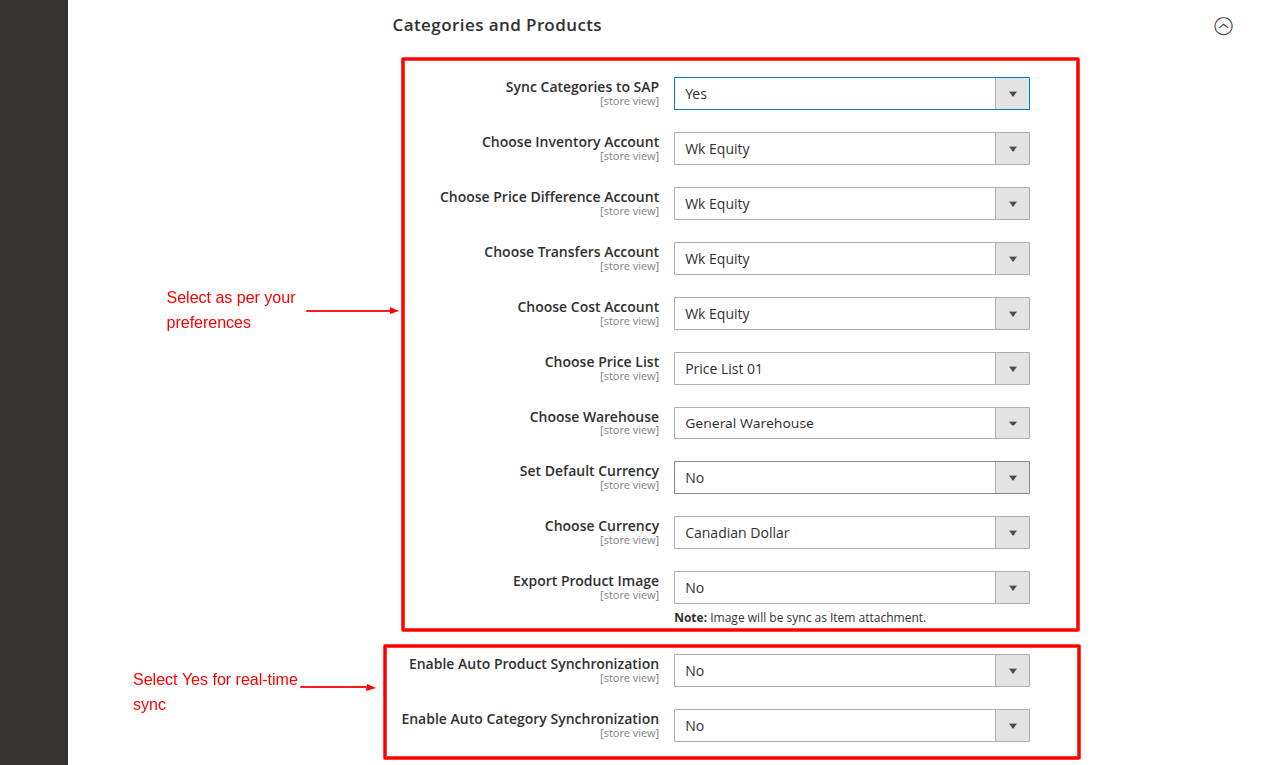Open the Export Product Image dropdown

point(1013,587)
